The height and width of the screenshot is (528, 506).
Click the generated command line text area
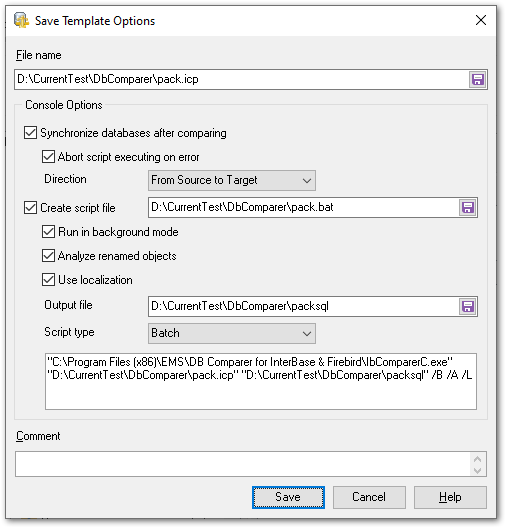[261, 381]
